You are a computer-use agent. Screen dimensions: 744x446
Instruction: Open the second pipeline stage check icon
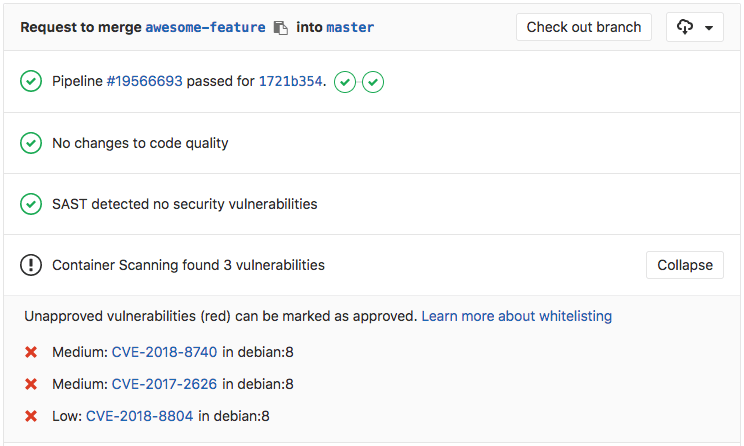373,82
